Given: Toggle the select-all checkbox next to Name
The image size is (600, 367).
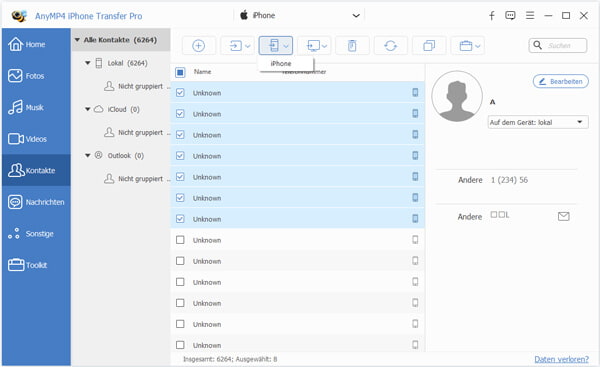Looking at the screenshot, I should 180,72.
